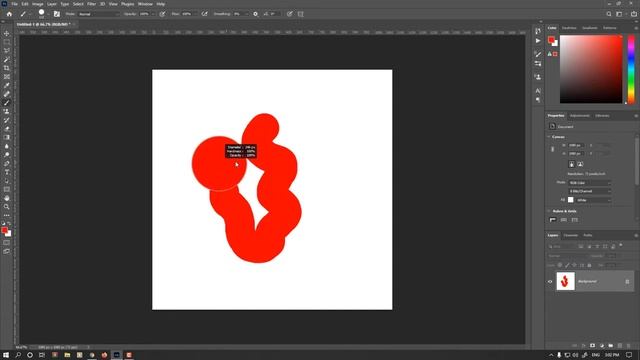The height and width of the screenshot is (360, 640).
Task: Set canvas to landscape orientation
Action: tap(580, 164)
